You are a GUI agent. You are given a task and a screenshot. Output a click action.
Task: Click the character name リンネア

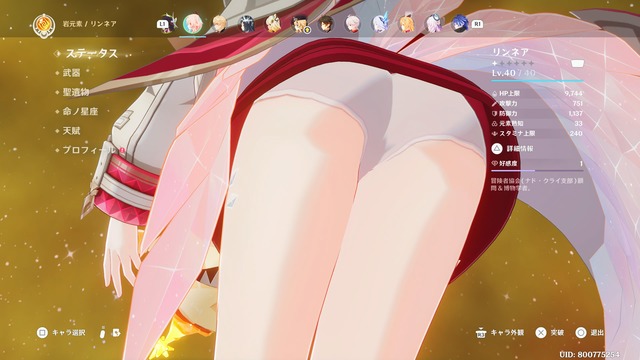510,52
